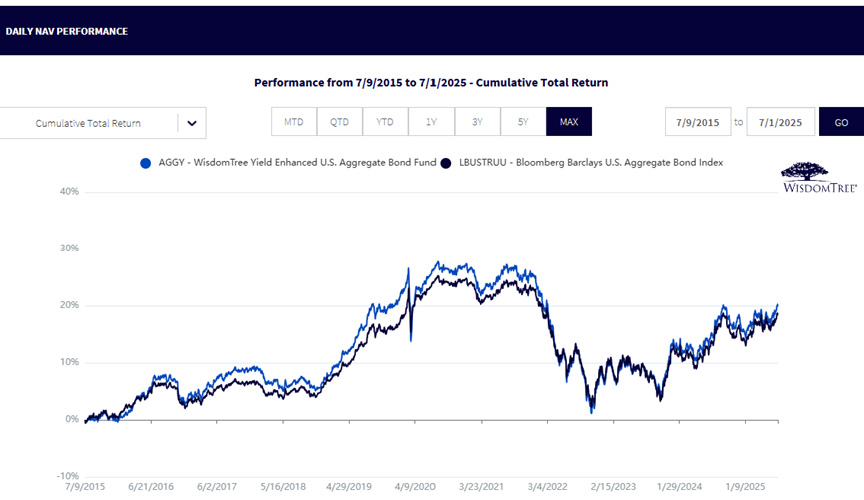
Task: Click the 3/4/2022 x-axis label
Action: 547,487
